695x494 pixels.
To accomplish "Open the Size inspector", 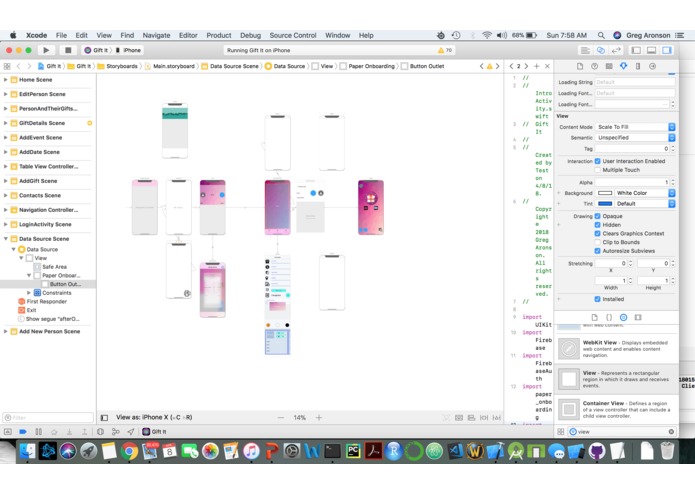I will pos(638,66).
